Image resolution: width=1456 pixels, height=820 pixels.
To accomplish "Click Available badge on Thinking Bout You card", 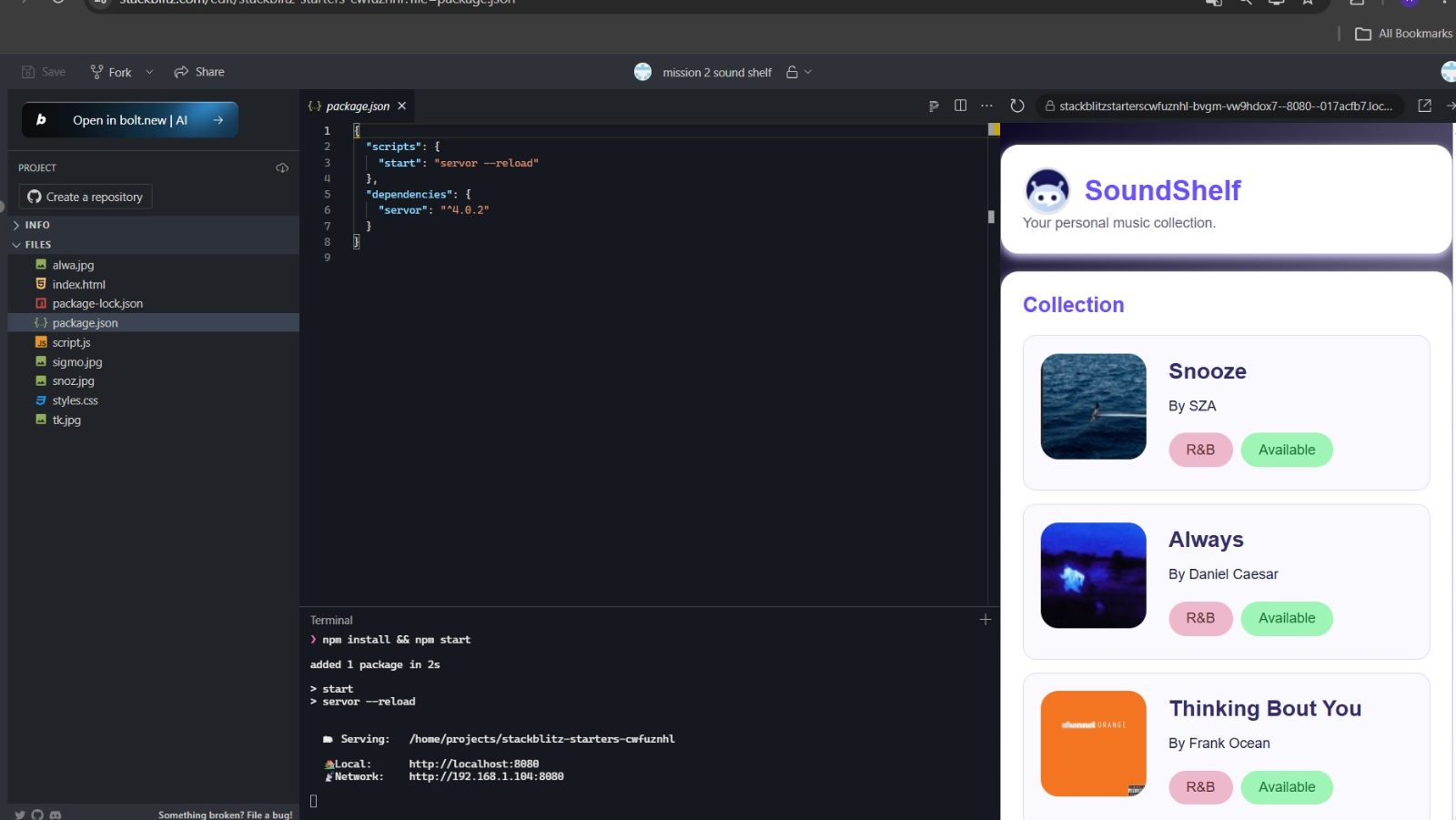I will click(1287, 787).
